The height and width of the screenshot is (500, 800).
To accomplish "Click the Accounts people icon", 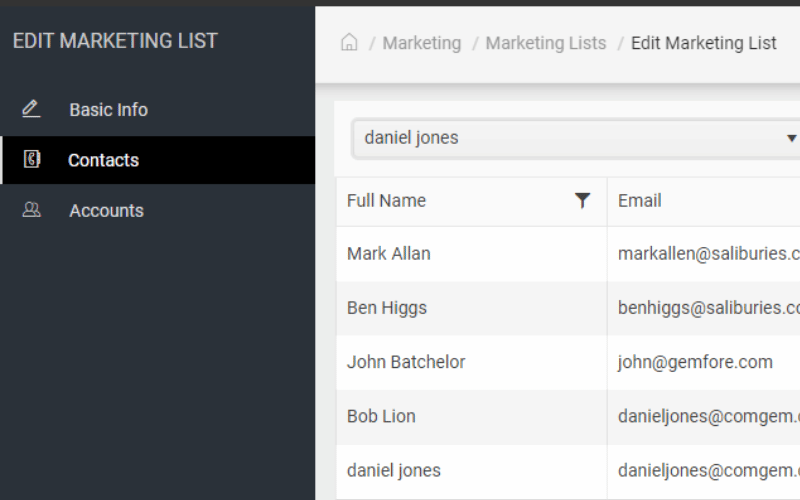I will point(31,210).
